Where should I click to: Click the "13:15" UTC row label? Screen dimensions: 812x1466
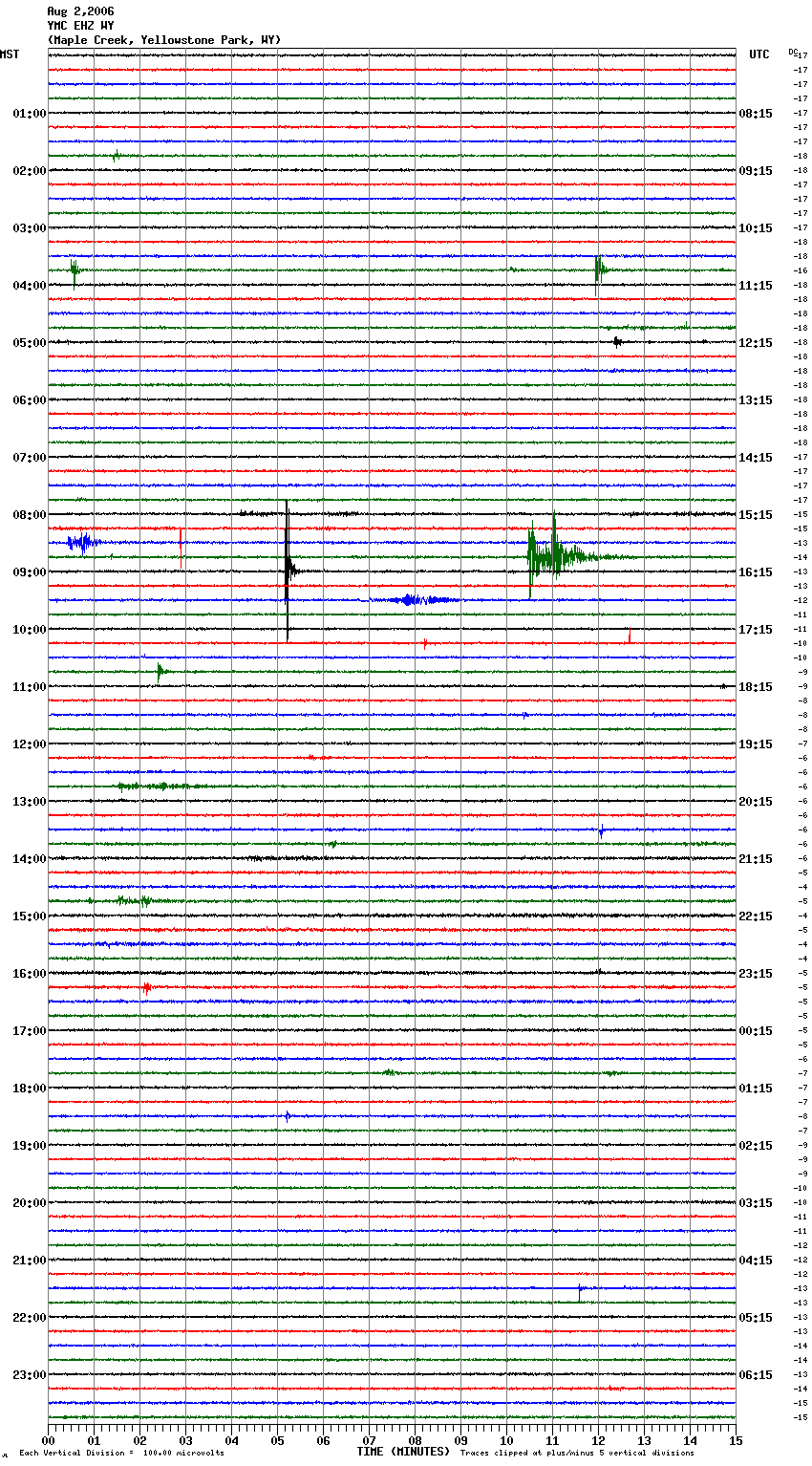[x=756, y=400]
